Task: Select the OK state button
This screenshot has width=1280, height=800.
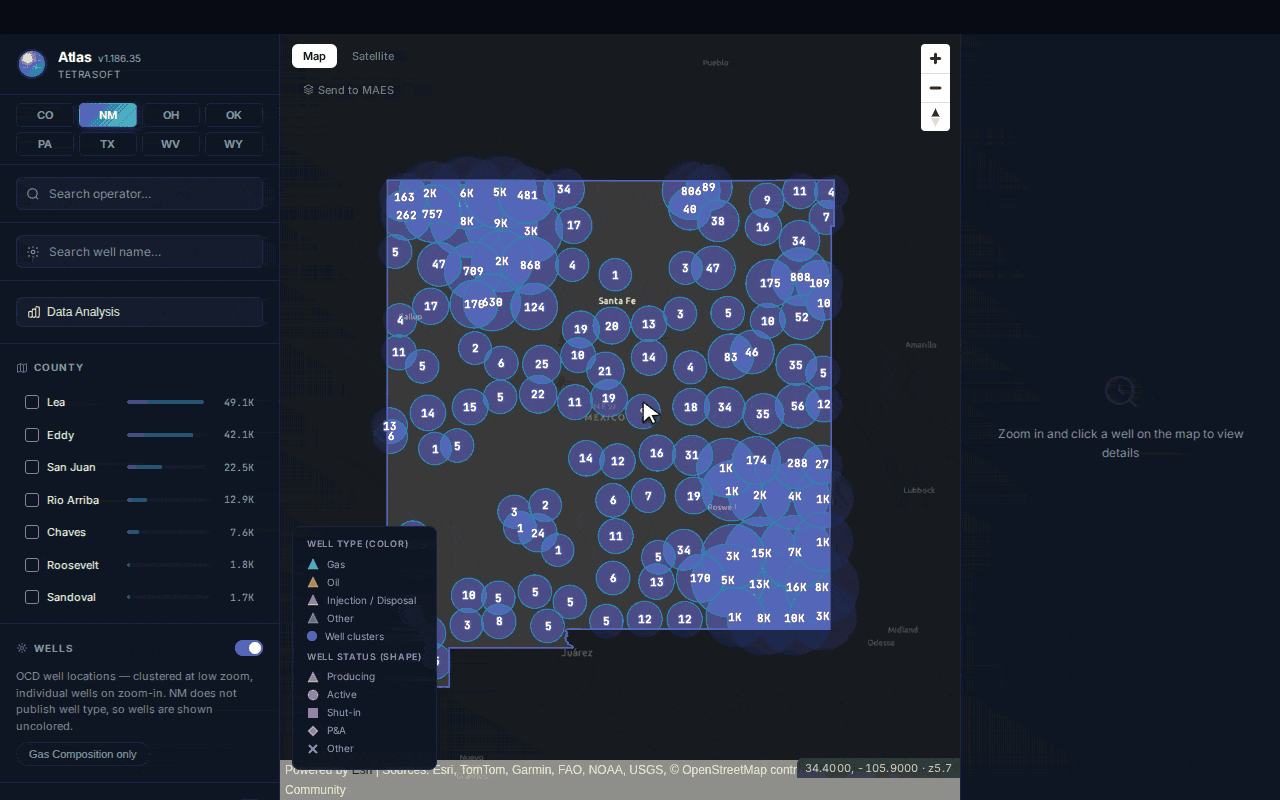Action: (x=234, y=115)
